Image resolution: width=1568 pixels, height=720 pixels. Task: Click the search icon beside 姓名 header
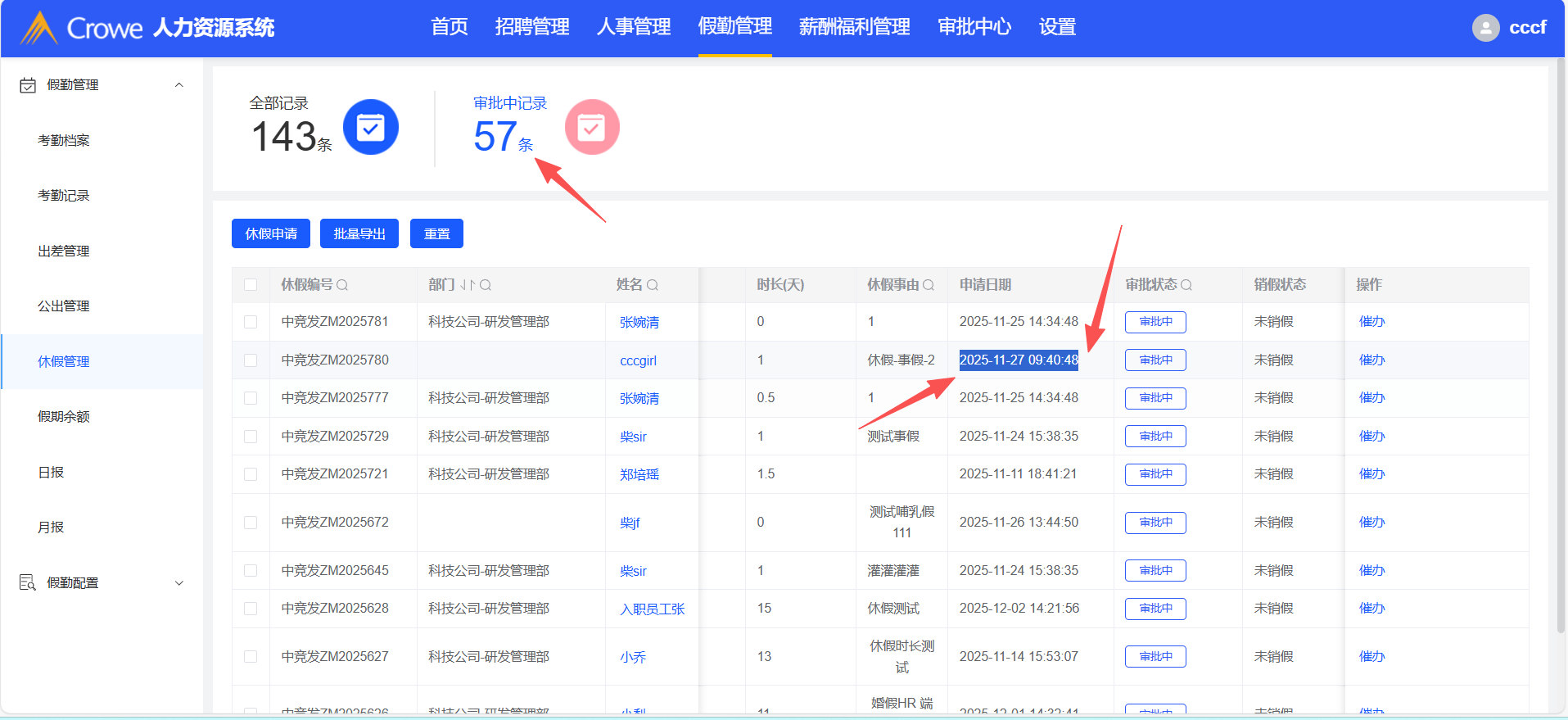coord(653,285)
